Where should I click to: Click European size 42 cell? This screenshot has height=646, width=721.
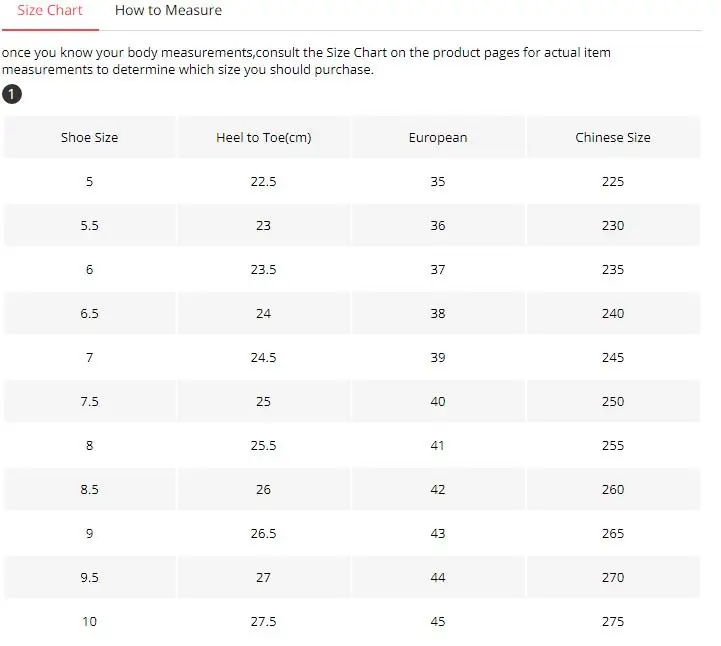[x=438, y=489]
